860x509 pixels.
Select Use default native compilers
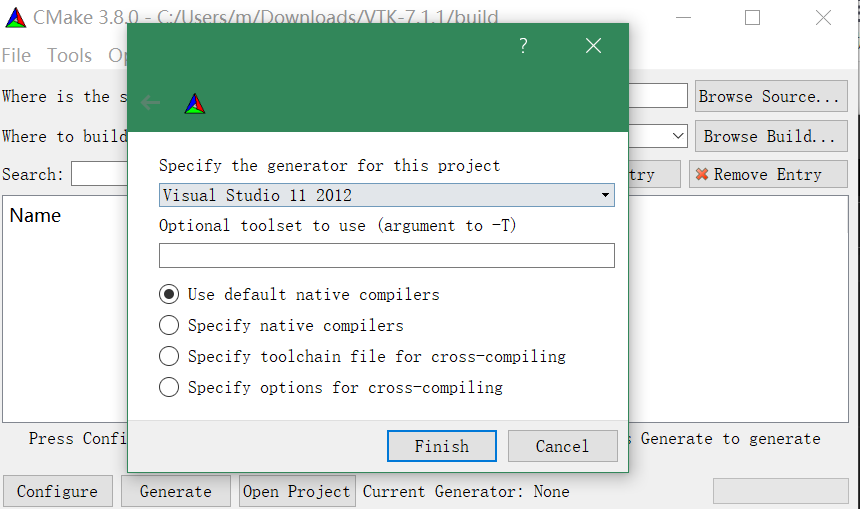[170, 295]
